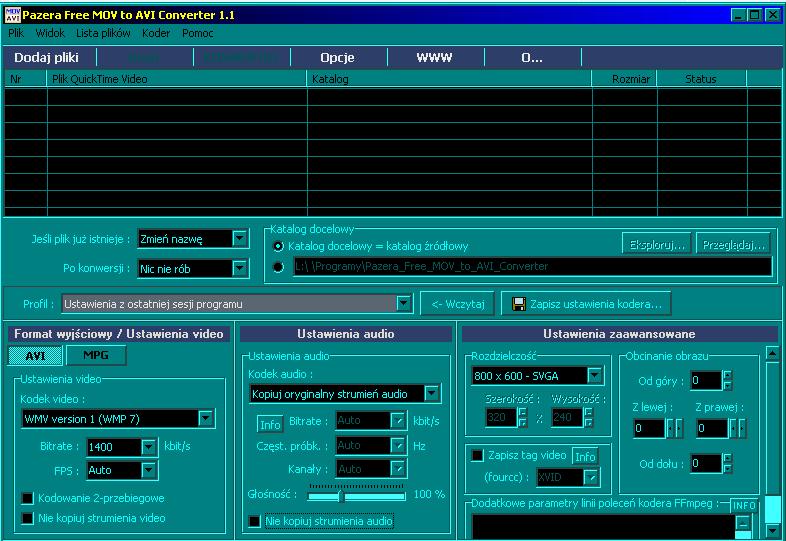Viewport: 786px width, 541px height.
Task: Check the Zapisz tag video box
Action: (477, 455)
